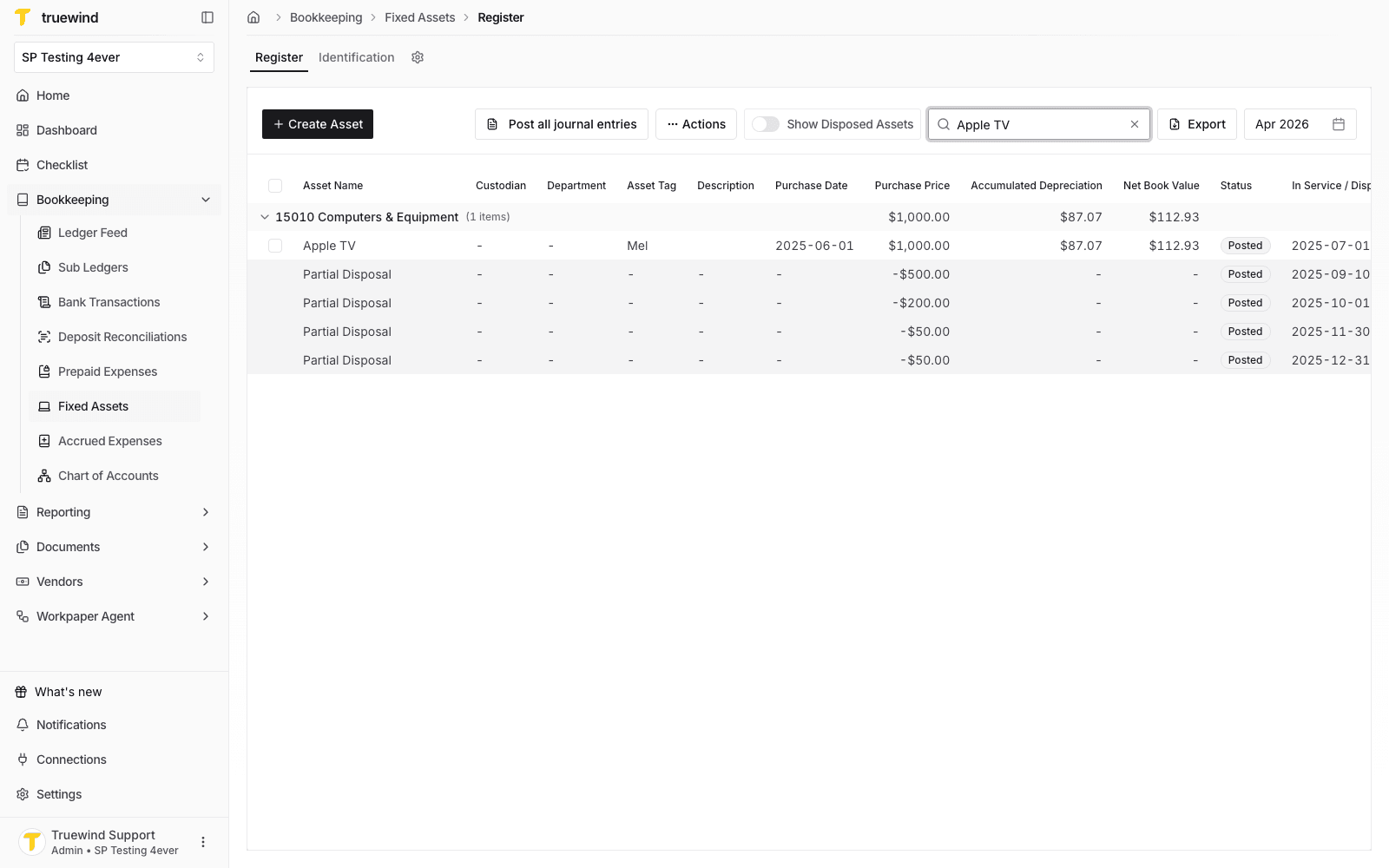Select all assets header checkbox
The height and width of the screenshot is (868, 1389).
click(275, 186)
